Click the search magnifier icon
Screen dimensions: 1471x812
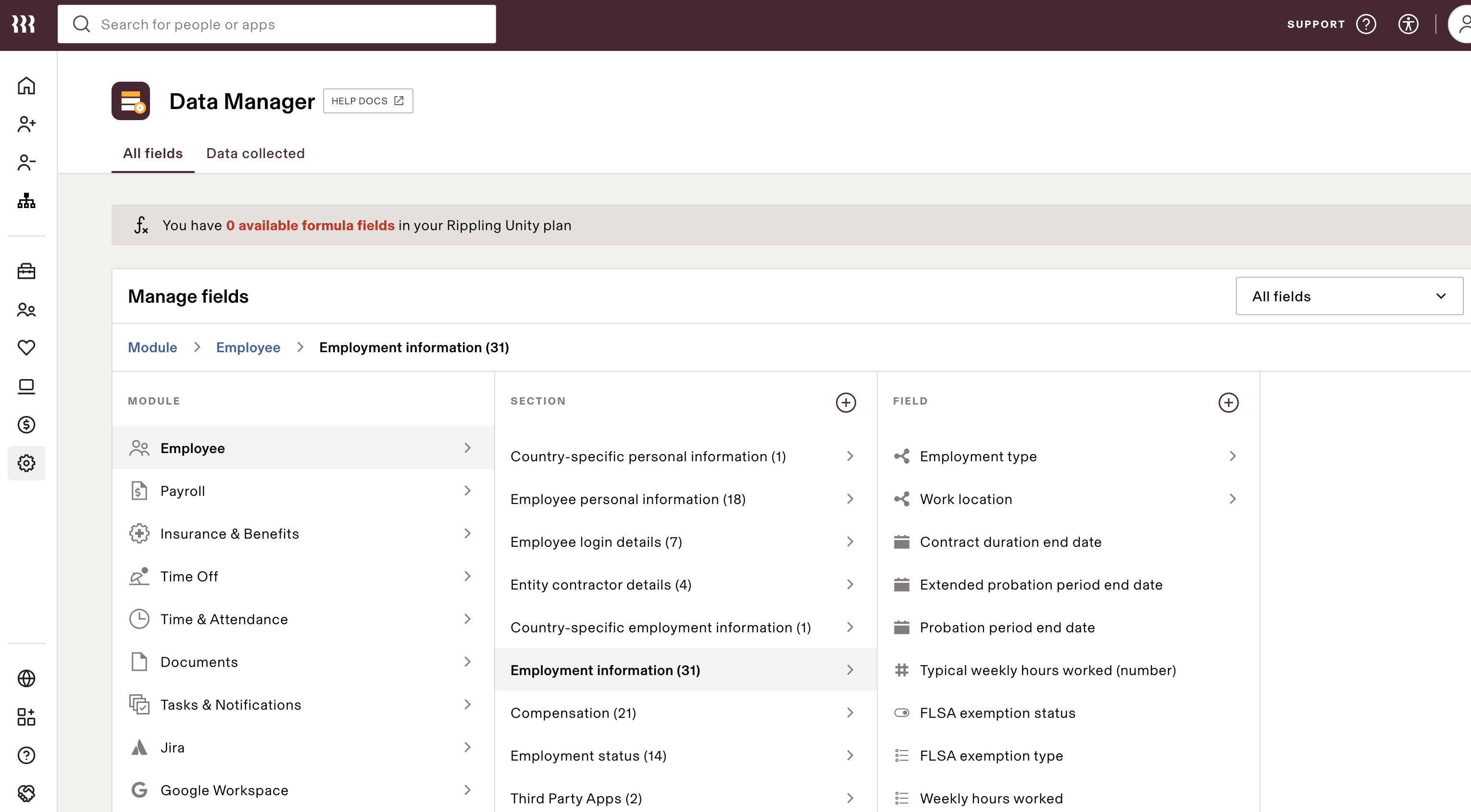click(82, 24)
